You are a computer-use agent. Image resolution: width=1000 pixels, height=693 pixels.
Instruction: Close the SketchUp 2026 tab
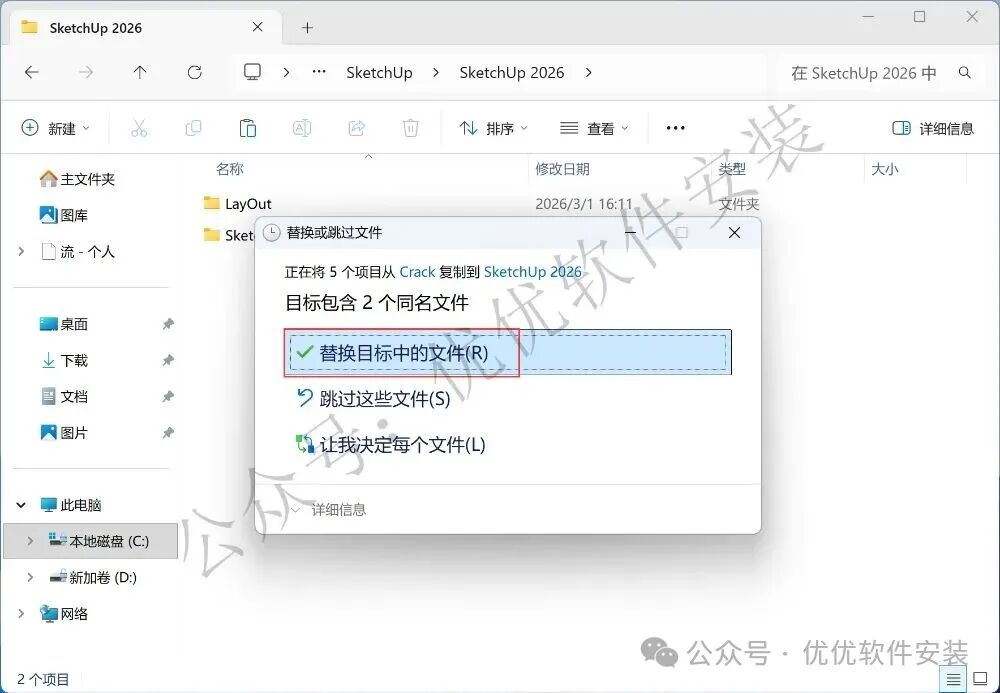(x=258, y=27)
